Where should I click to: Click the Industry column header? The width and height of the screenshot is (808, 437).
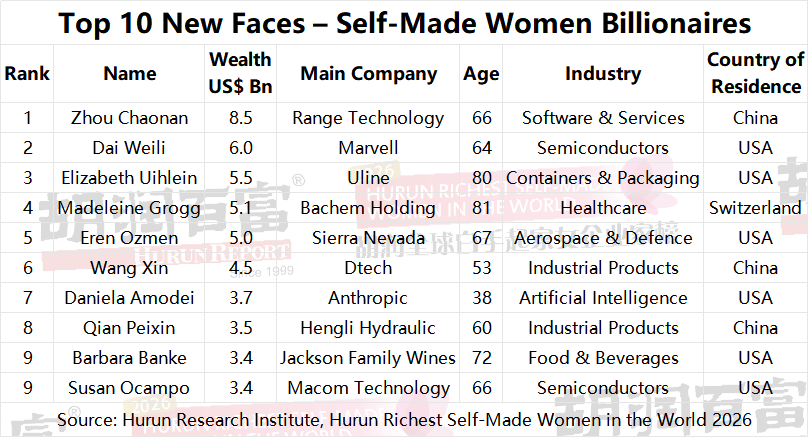point(603,73)
